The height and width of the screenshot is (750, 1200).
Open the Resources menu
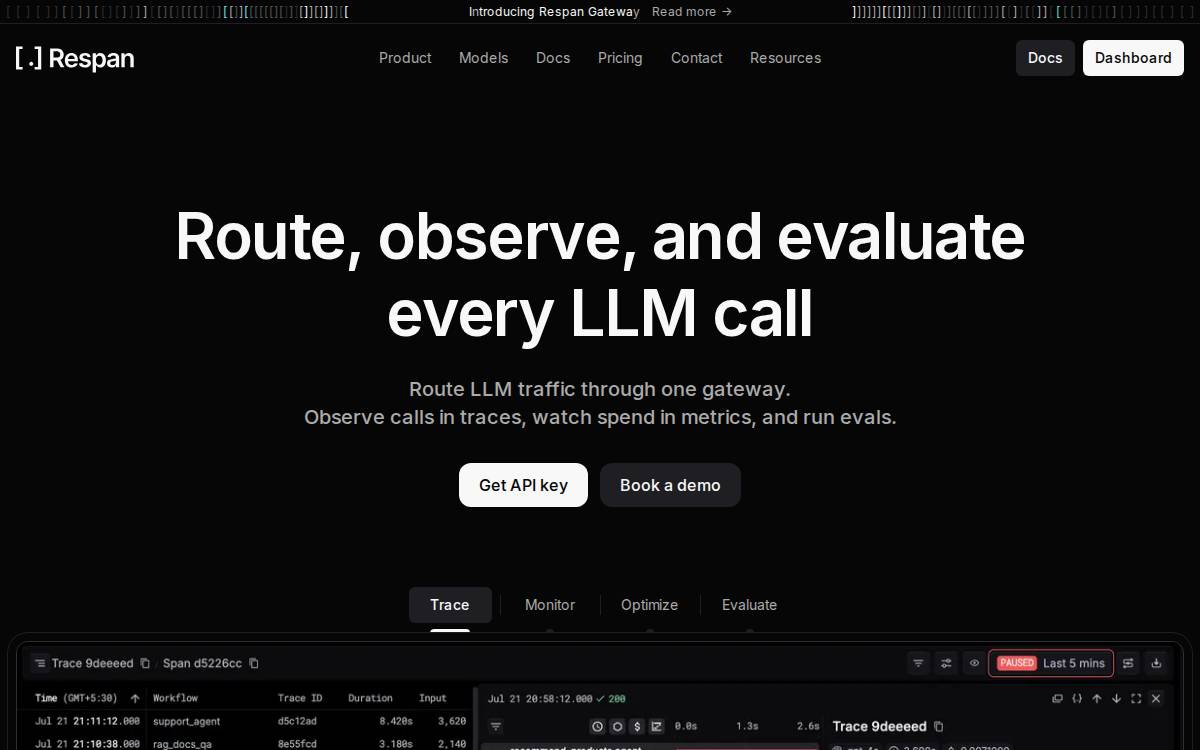click(785, 58)
